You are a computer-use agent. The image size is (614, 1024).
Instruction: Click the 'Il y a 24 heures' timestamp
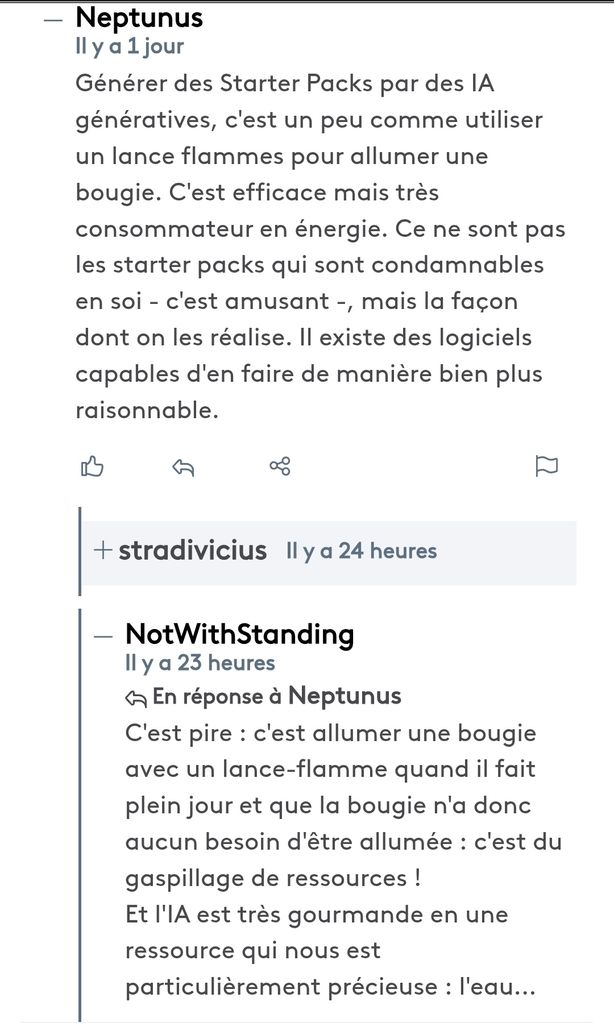361,551
